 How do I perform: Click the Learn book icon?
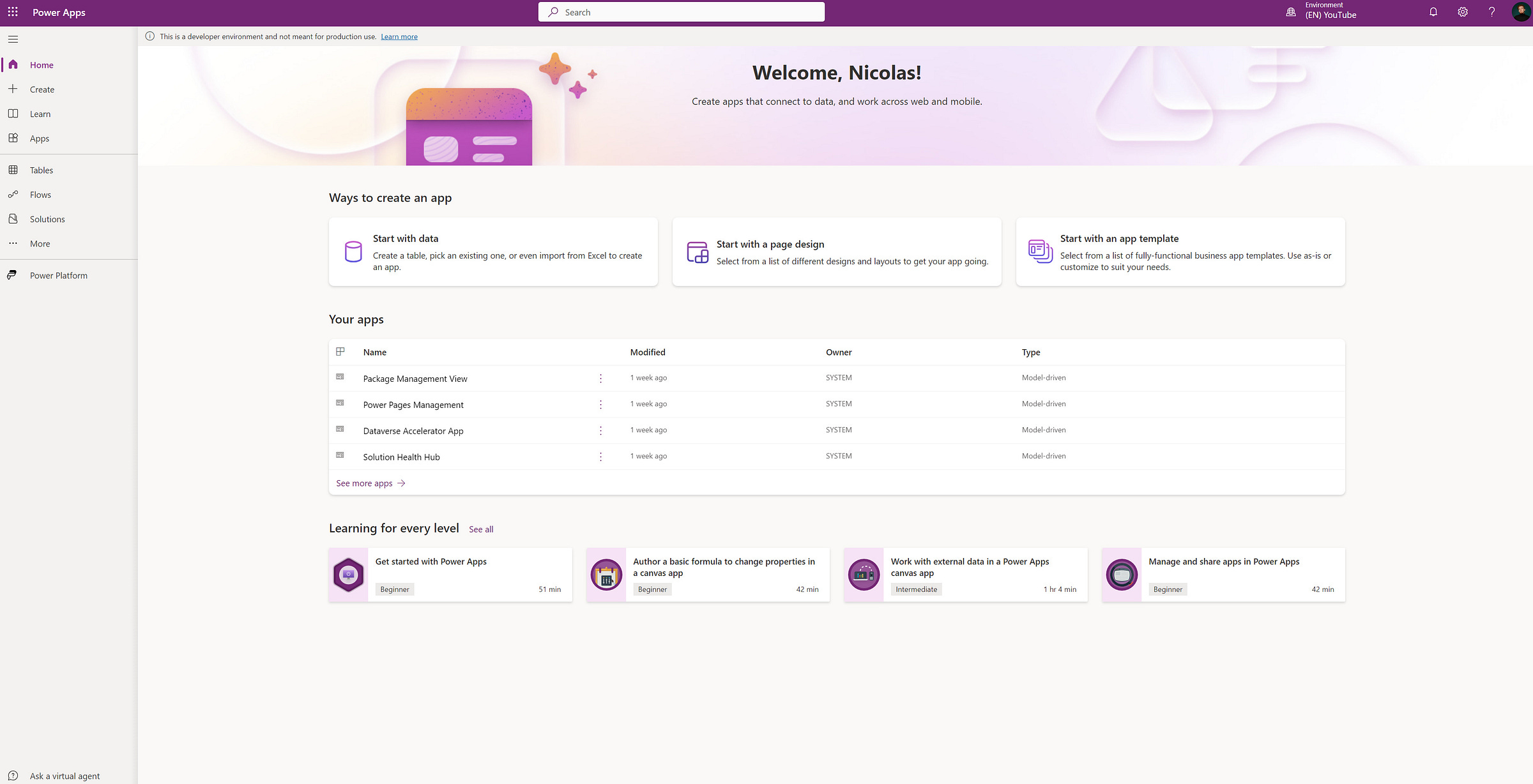pyautogui.click(x=13, y=114)
